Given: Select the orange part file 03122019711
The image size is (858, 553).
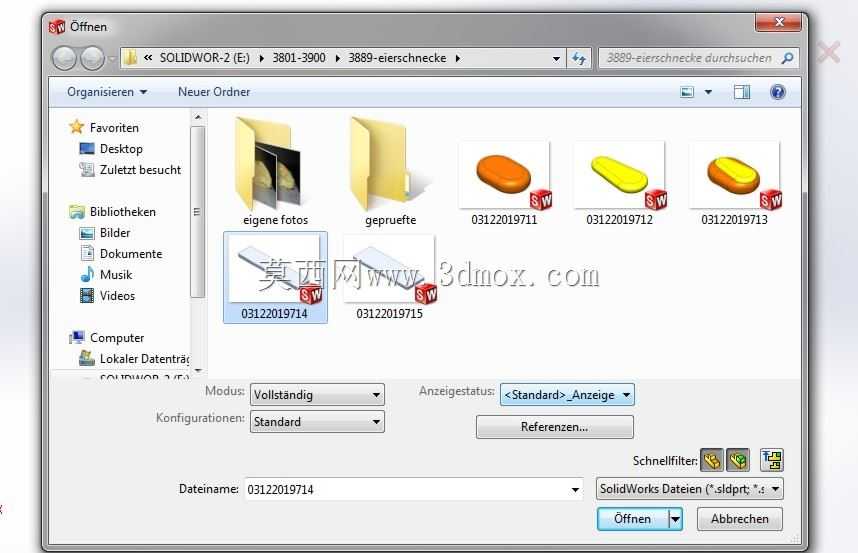Looking at the screenshot, I should [505, 183].
